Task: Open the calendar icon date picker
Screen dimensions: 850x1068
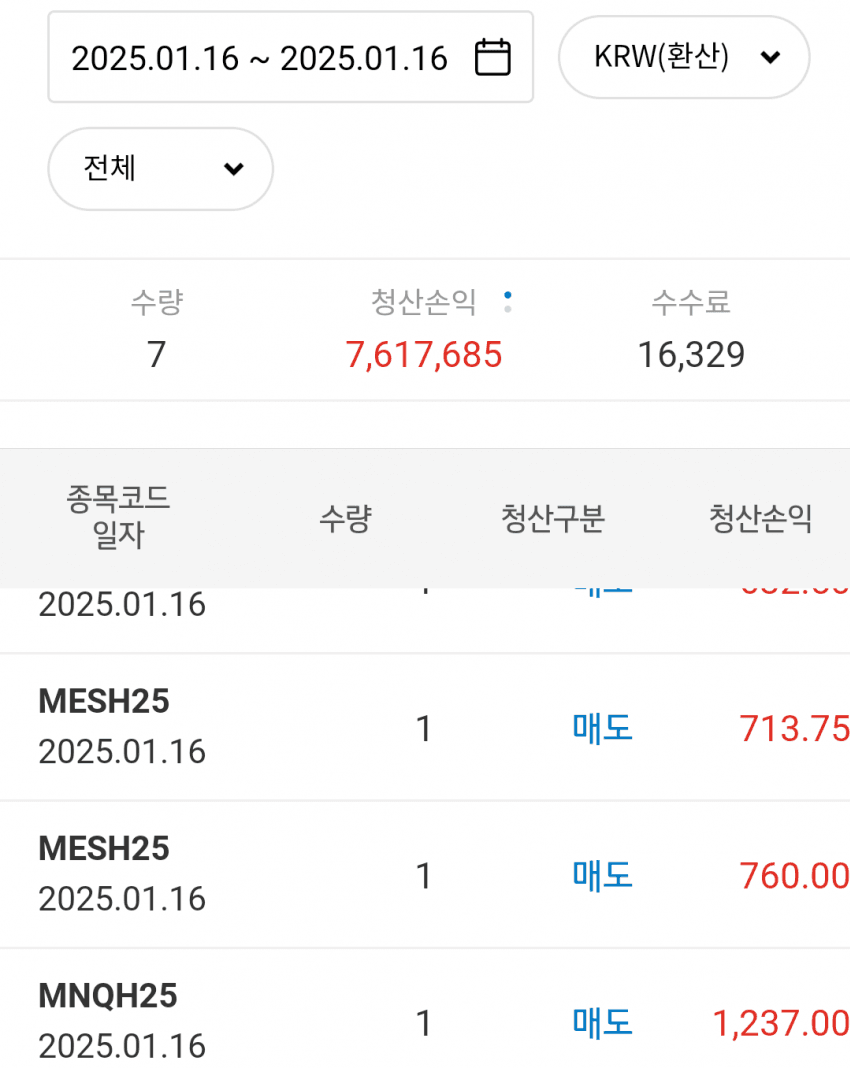Action: point(492,57)
